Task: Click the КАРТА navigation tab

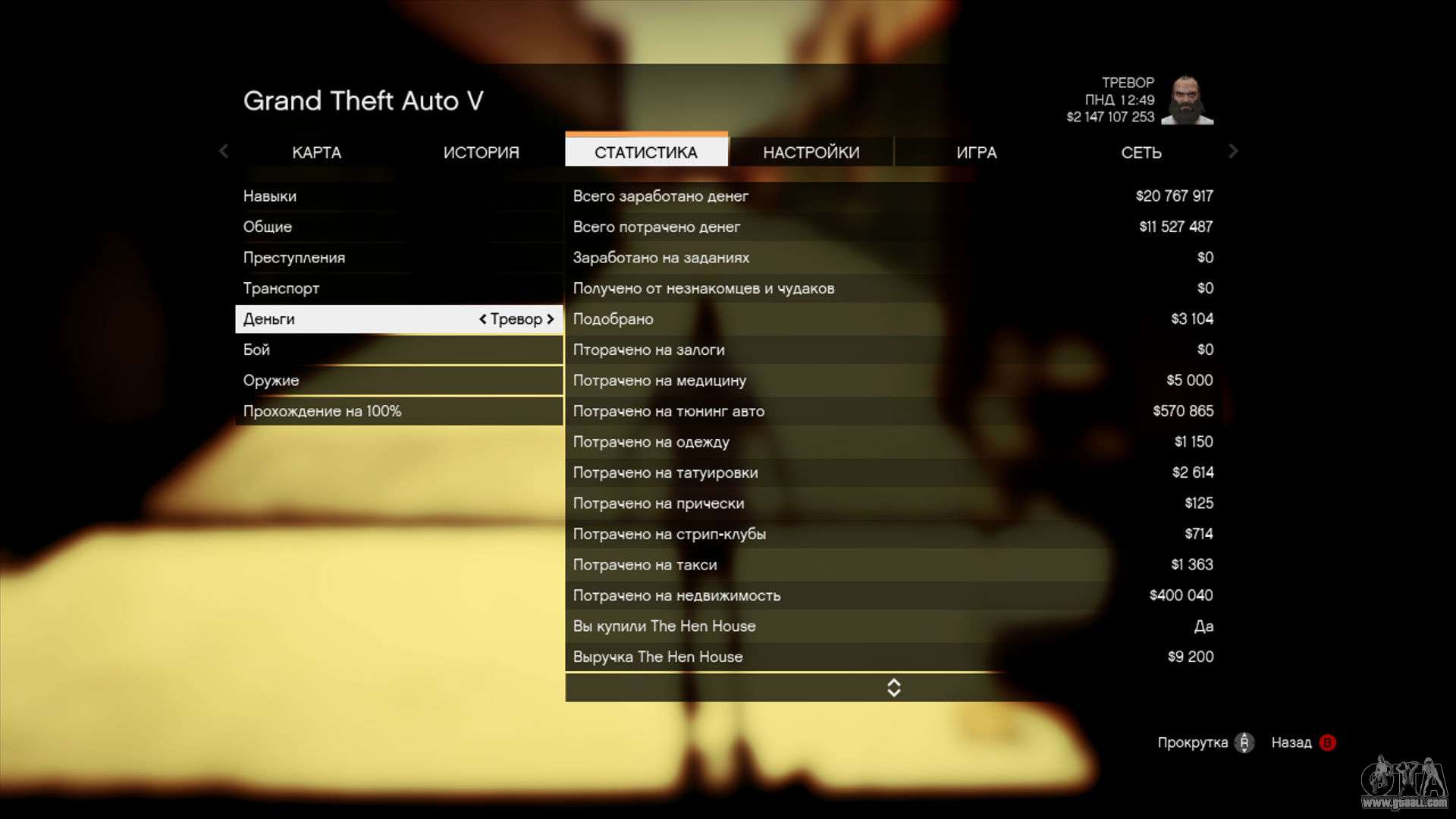Action: pyautogui.click(x=316, y=152)
